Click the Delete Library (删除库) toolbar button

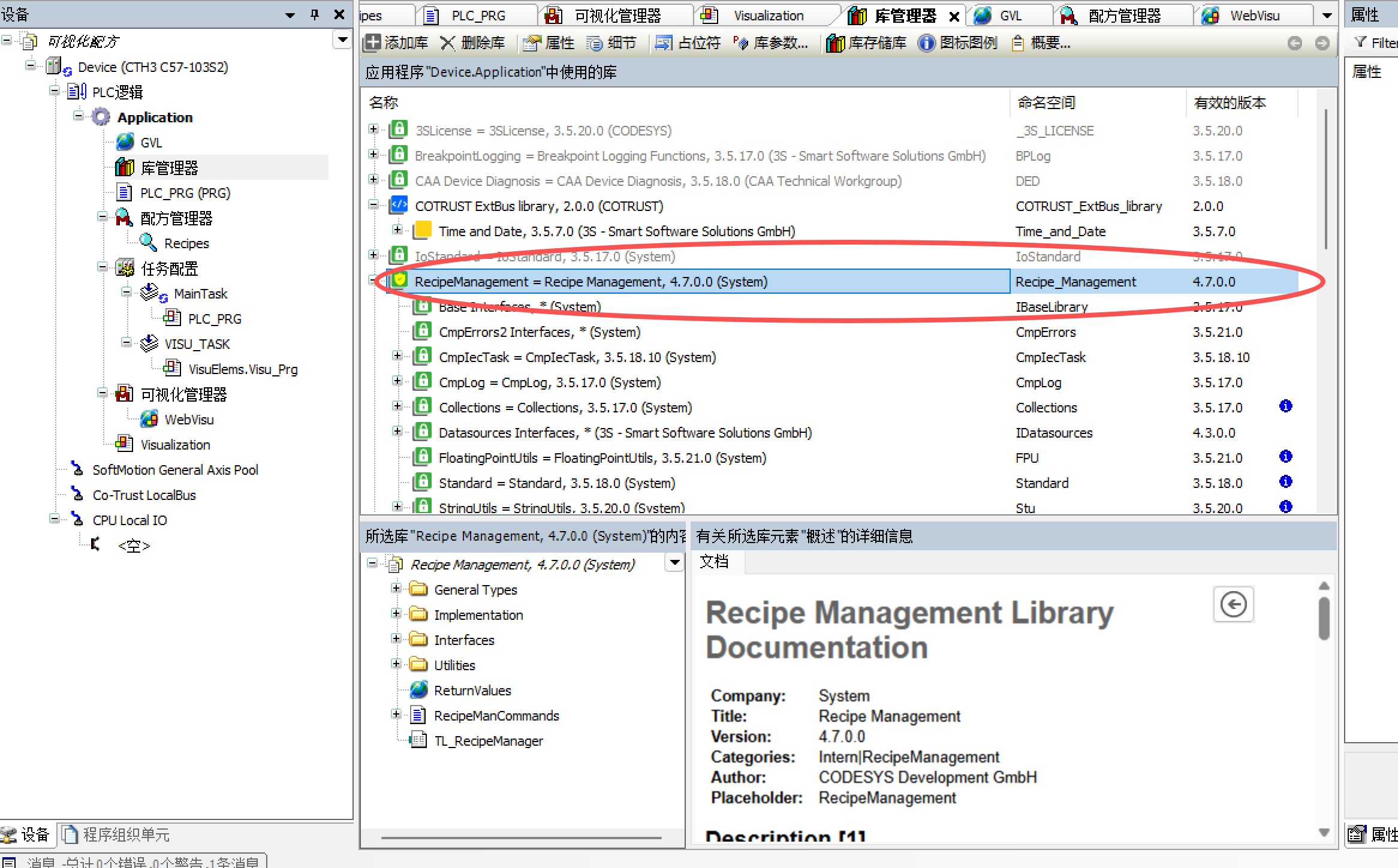pyautogui.click(x=472, y=43)
